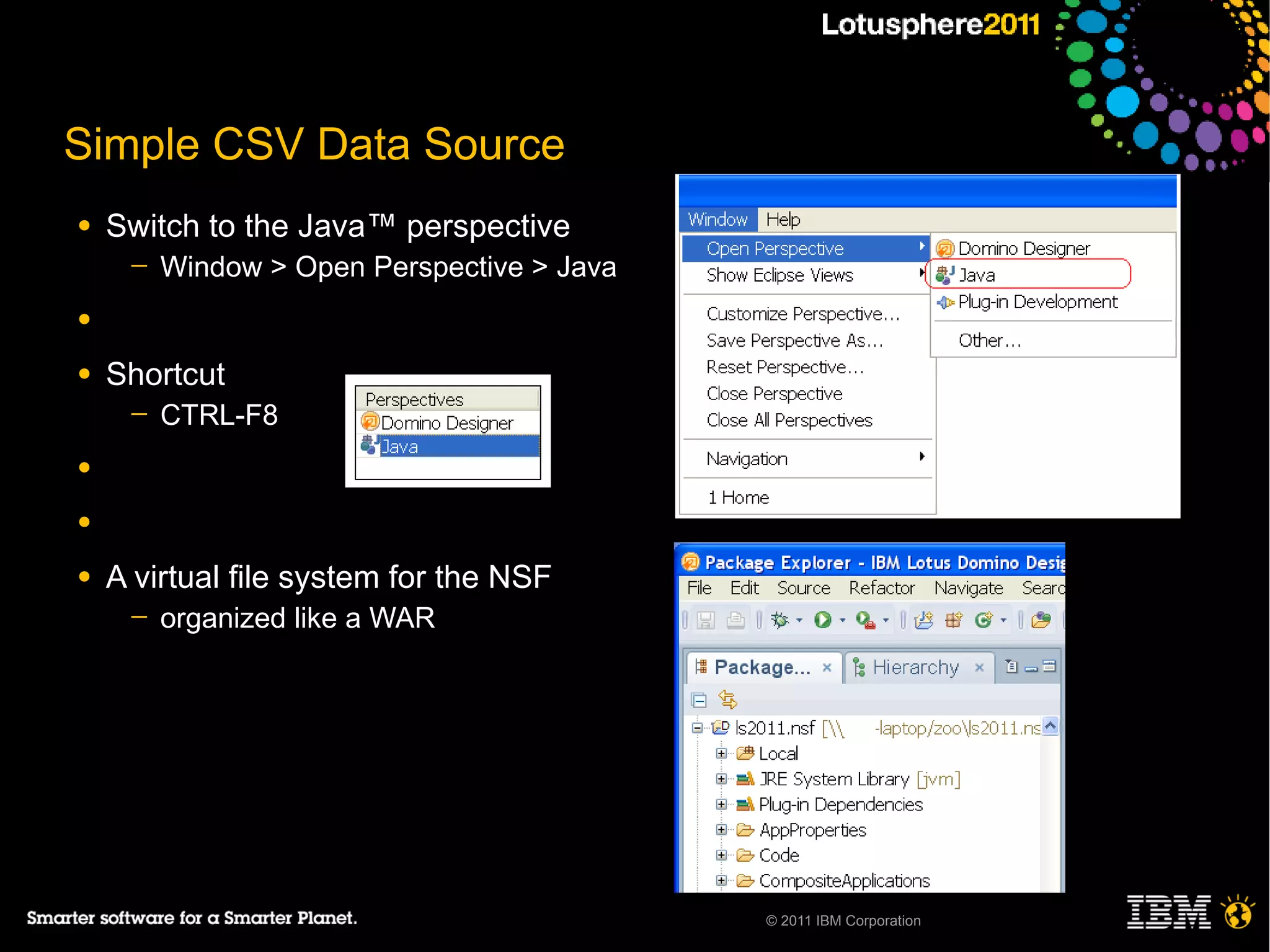
Task: Click the Open Type folder icon
Action: 1041,620
